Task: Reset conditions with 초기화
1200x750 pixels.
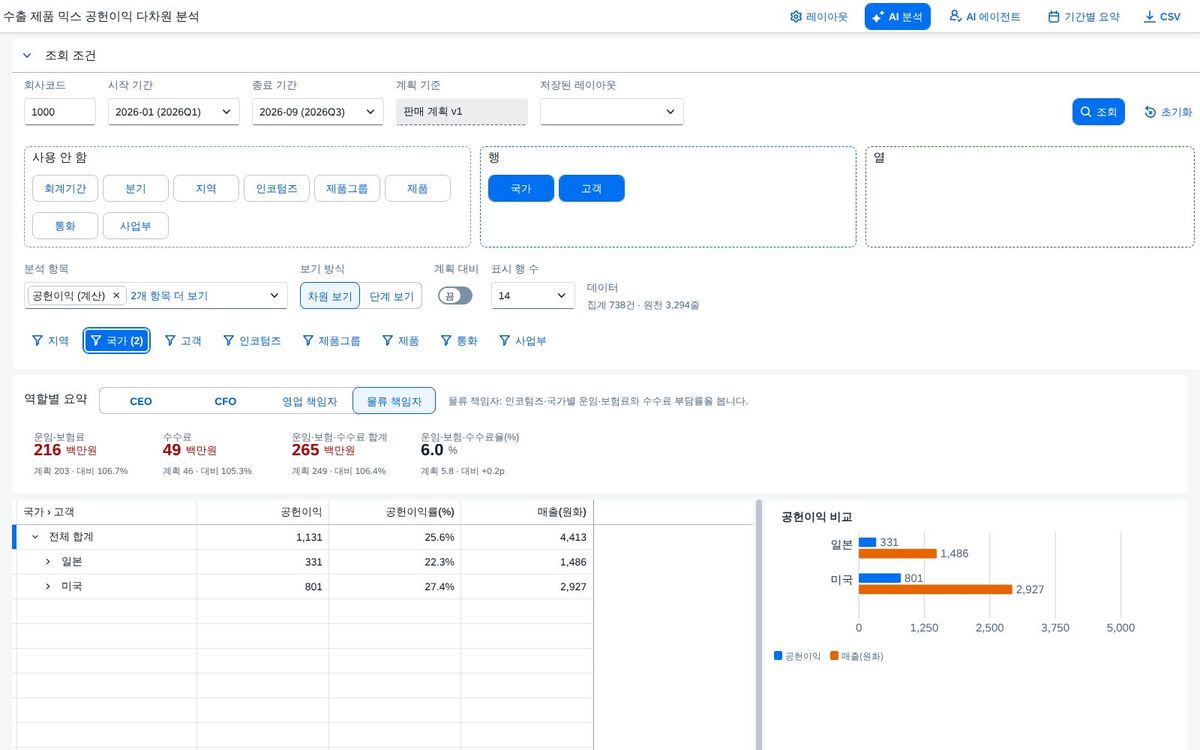Action: [x=1168, y=112]
